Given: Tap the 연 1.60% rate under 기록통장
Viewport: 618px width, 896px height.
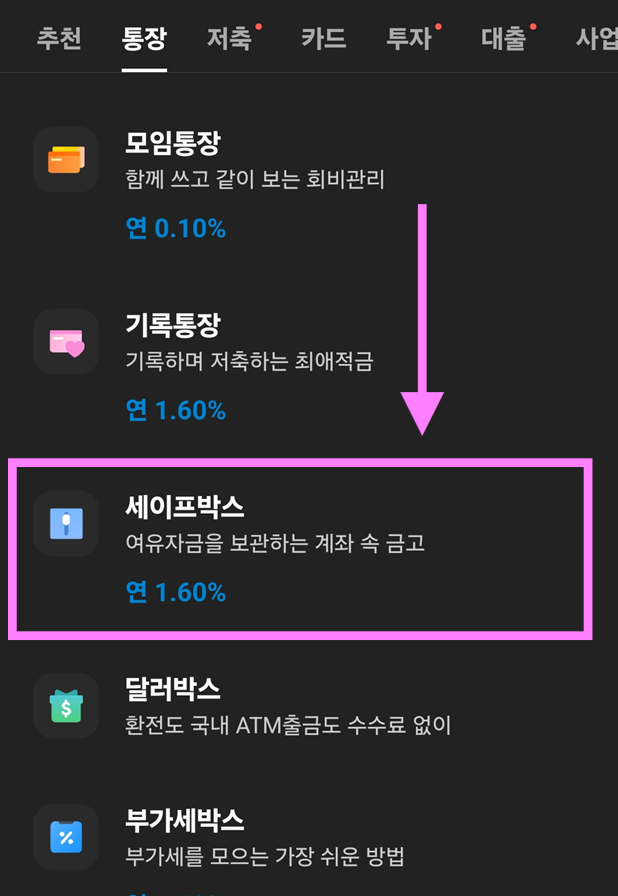Looking at the screenshot, I should point(176,410).
